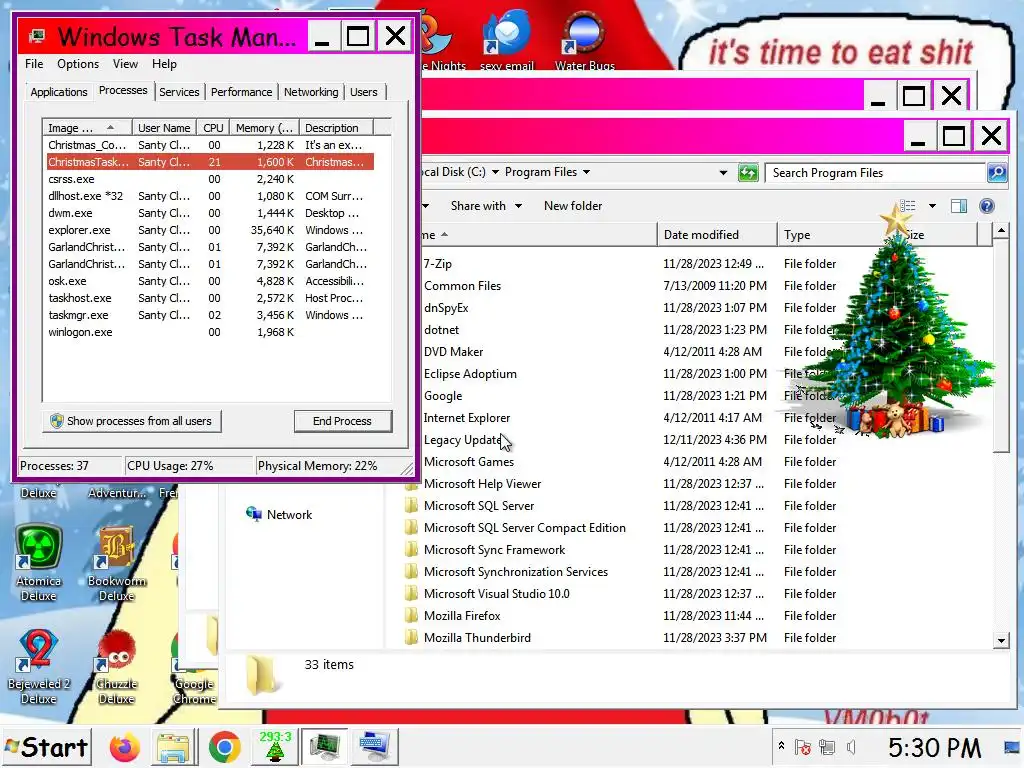Click New folder in the Explorer toolbar
Screen dimensions: 1024x768
tap(573, 206)
